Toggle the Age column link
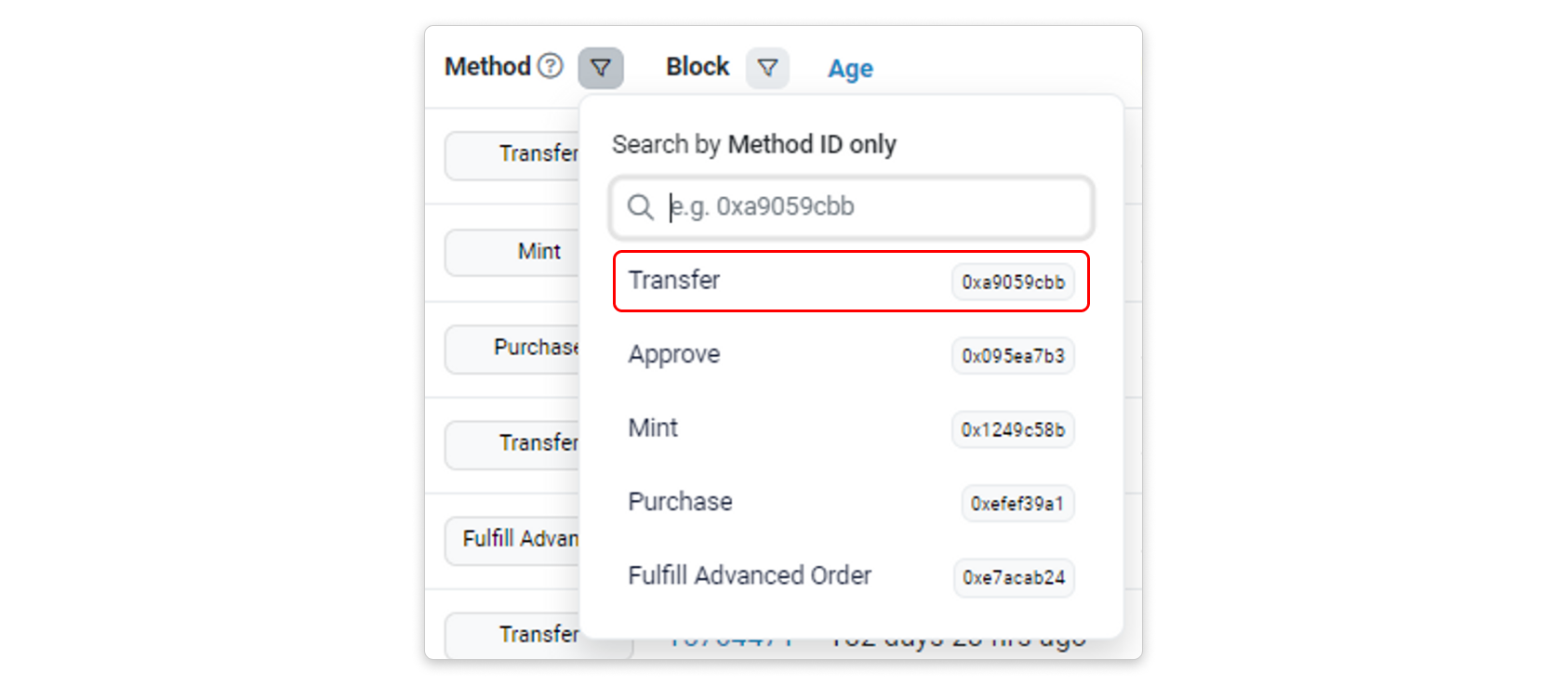 click(x=850, y=69)
